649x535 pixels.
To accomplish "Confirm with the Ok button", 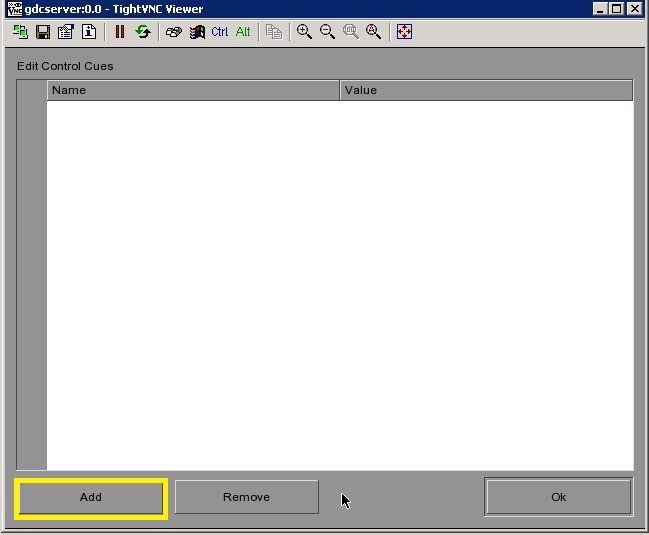I will point(558,497).
